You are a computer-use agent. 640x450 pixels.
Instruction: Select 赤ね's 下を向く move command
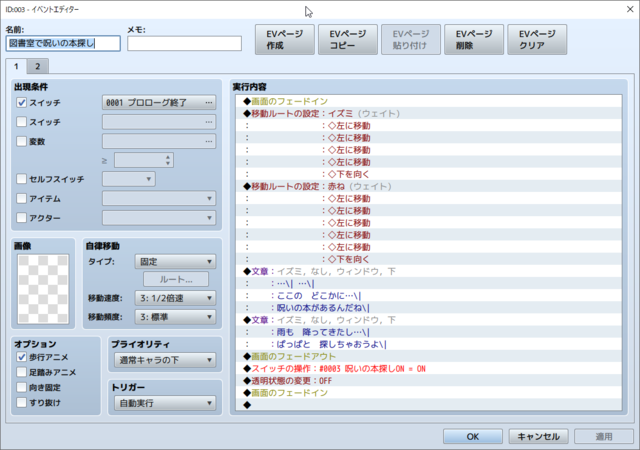pyautogui.click(x=429, y=259)
